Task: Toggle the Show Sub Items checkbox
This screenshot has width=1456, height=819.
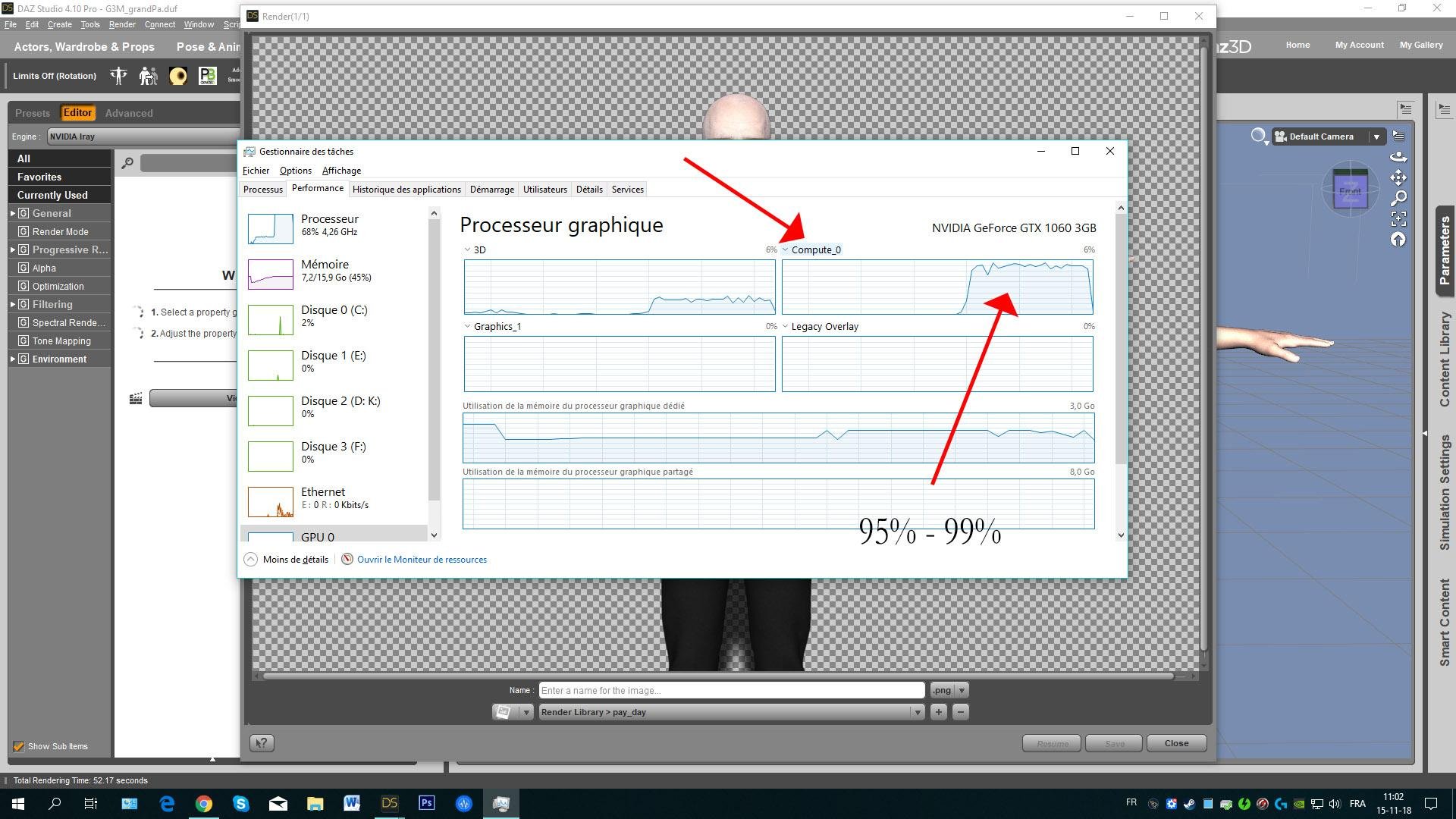Action: click(19, 746)
